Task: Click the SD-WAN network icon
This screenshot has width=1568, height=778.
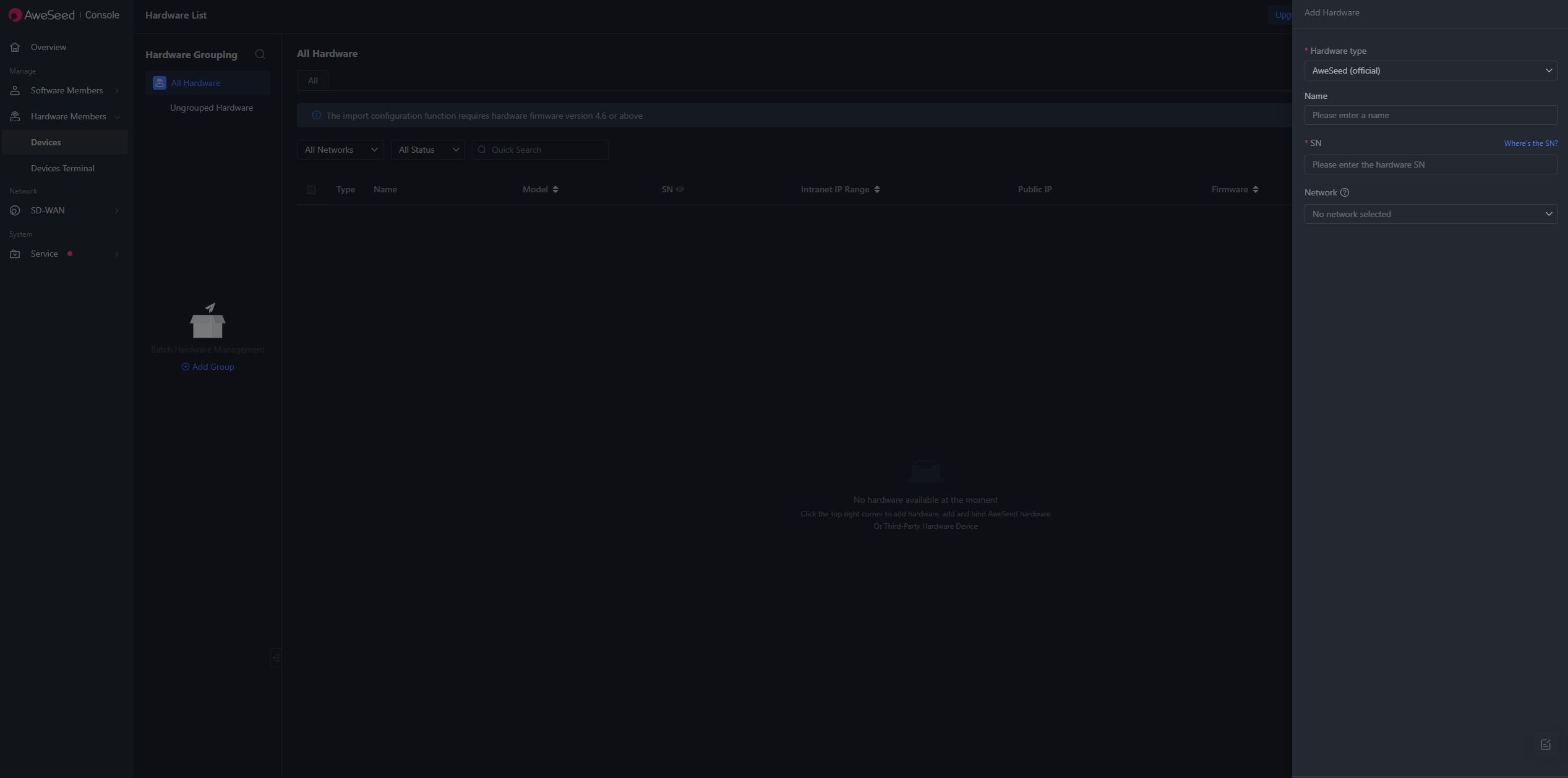Action: pos(15,210)
